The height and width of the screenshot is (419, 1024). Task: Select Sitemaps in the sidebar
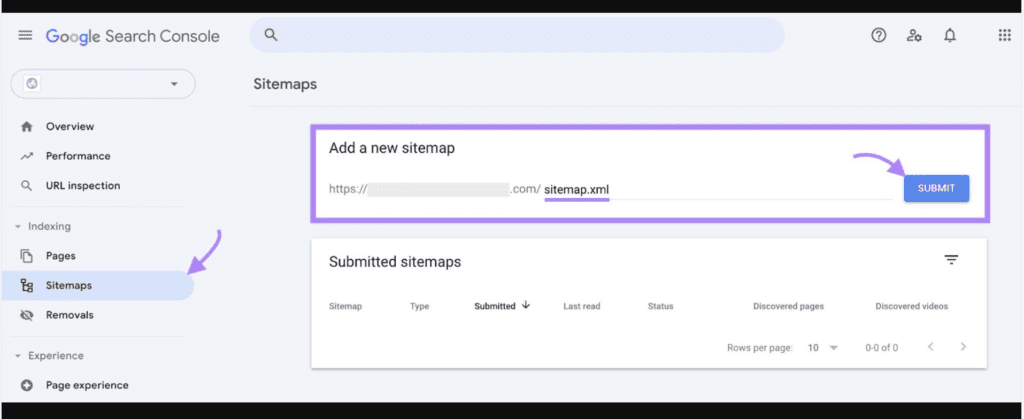pos(98,285)
